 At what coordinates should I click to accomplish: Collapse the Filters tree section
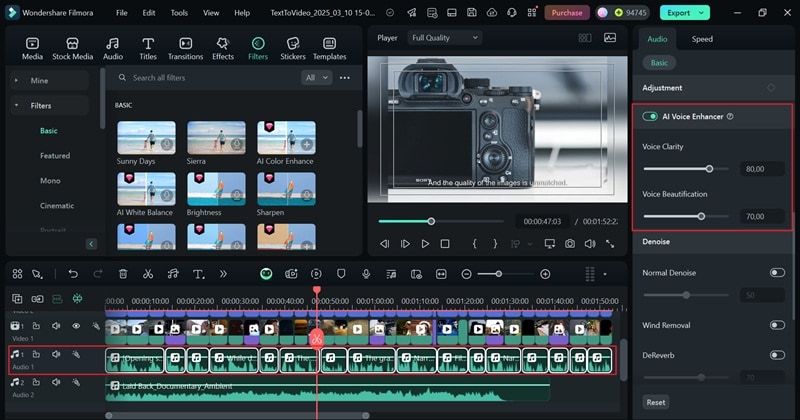coord(16,106)
